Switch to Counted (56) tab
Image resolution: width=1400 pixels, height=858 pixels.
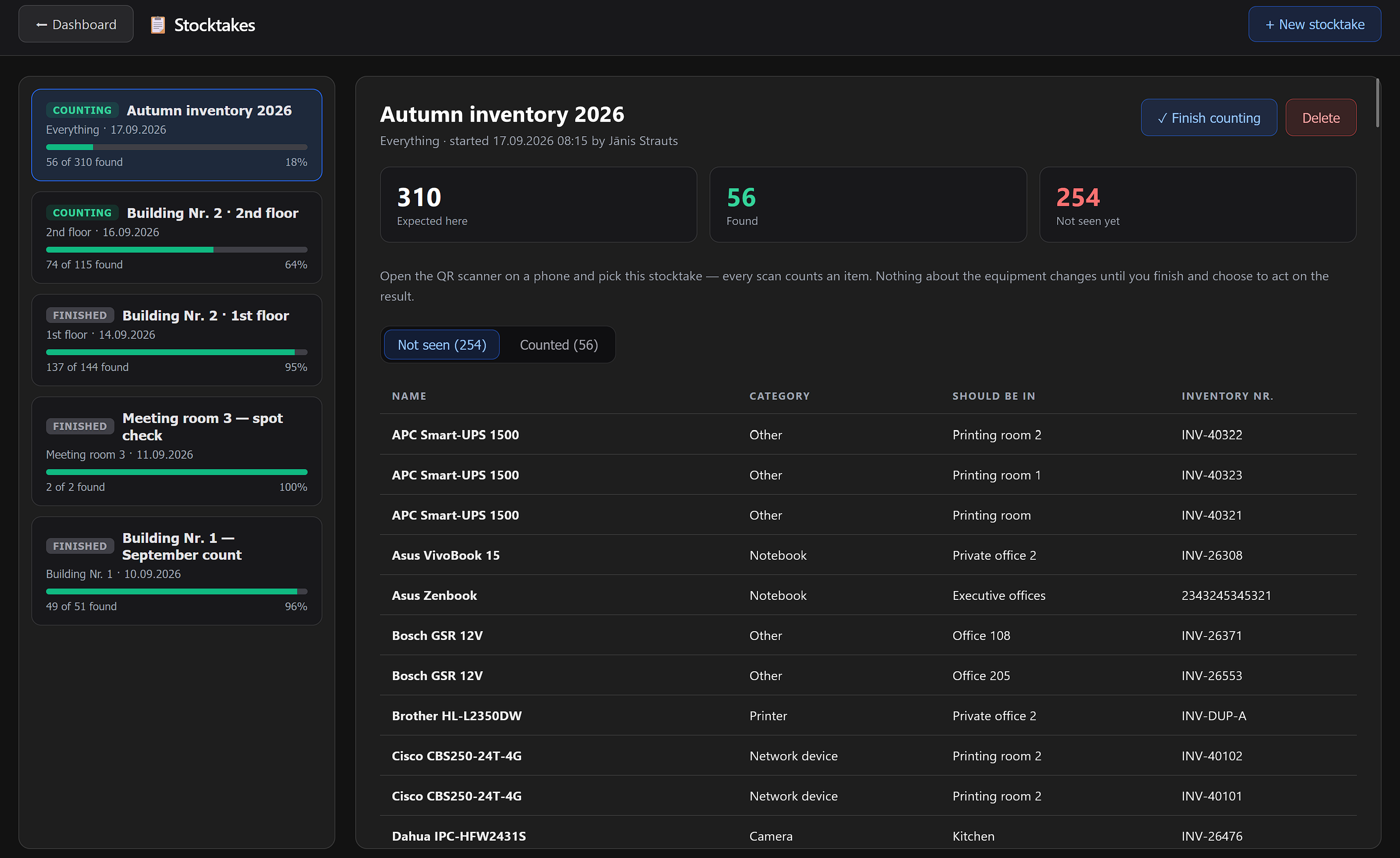[x=558, y=345]
